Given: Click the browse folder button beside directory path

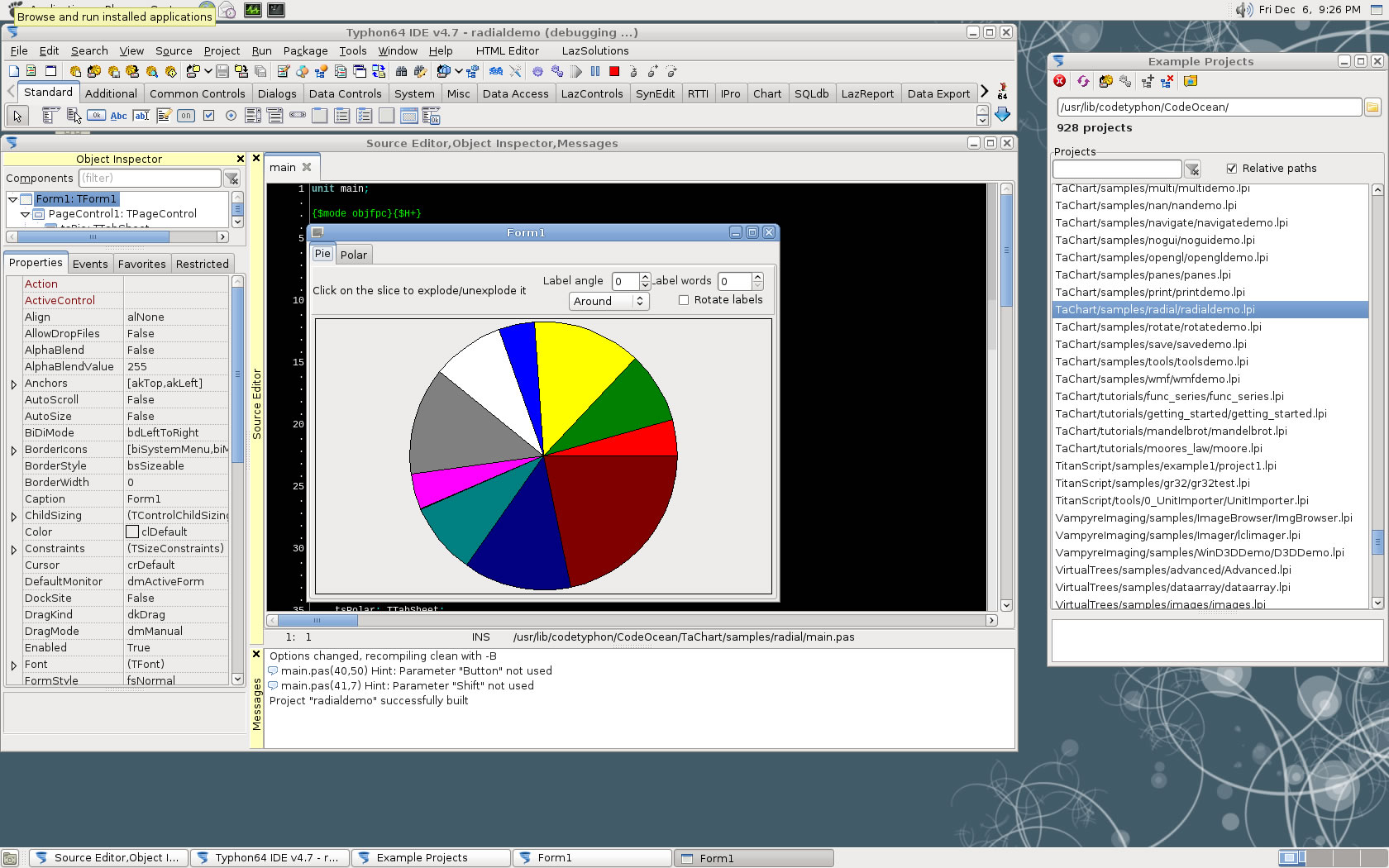Looking at the screenshot, I should pos(1372,107).
